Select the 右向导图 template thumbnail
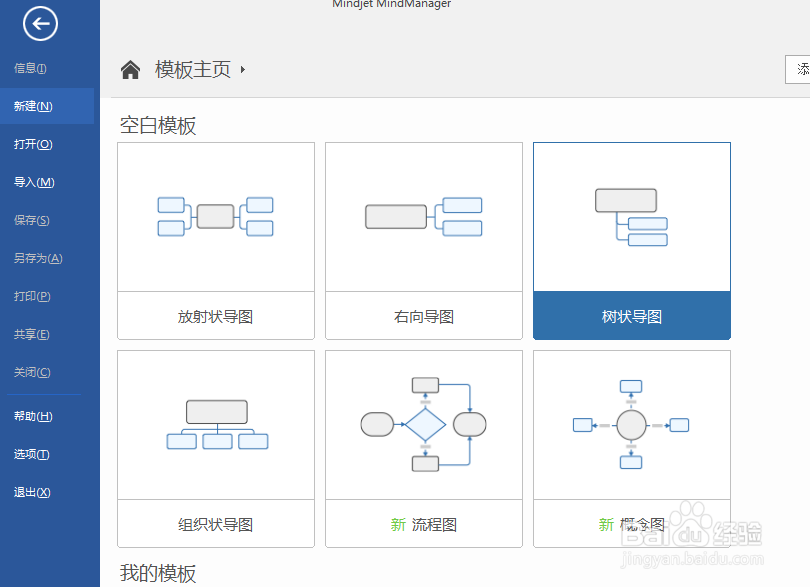Image resolution: width=810 pixels, height=587 pixels. (424, 217)
